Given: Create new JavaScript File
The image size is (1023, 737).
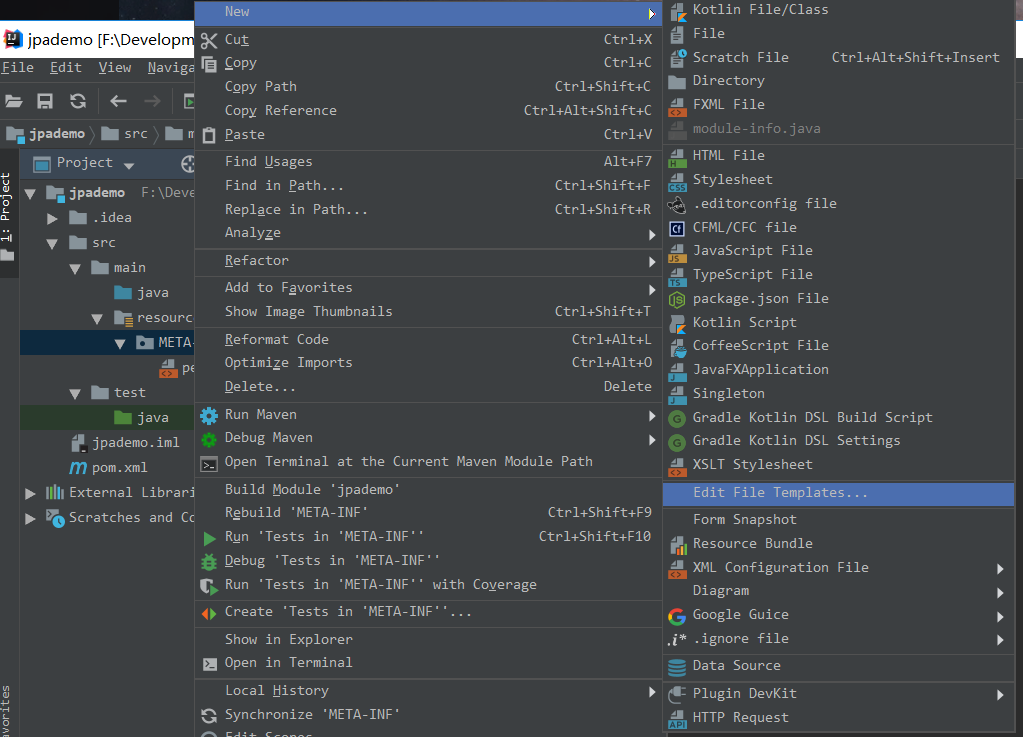Looking at the screenshot, I should click(x=752, y=251).
